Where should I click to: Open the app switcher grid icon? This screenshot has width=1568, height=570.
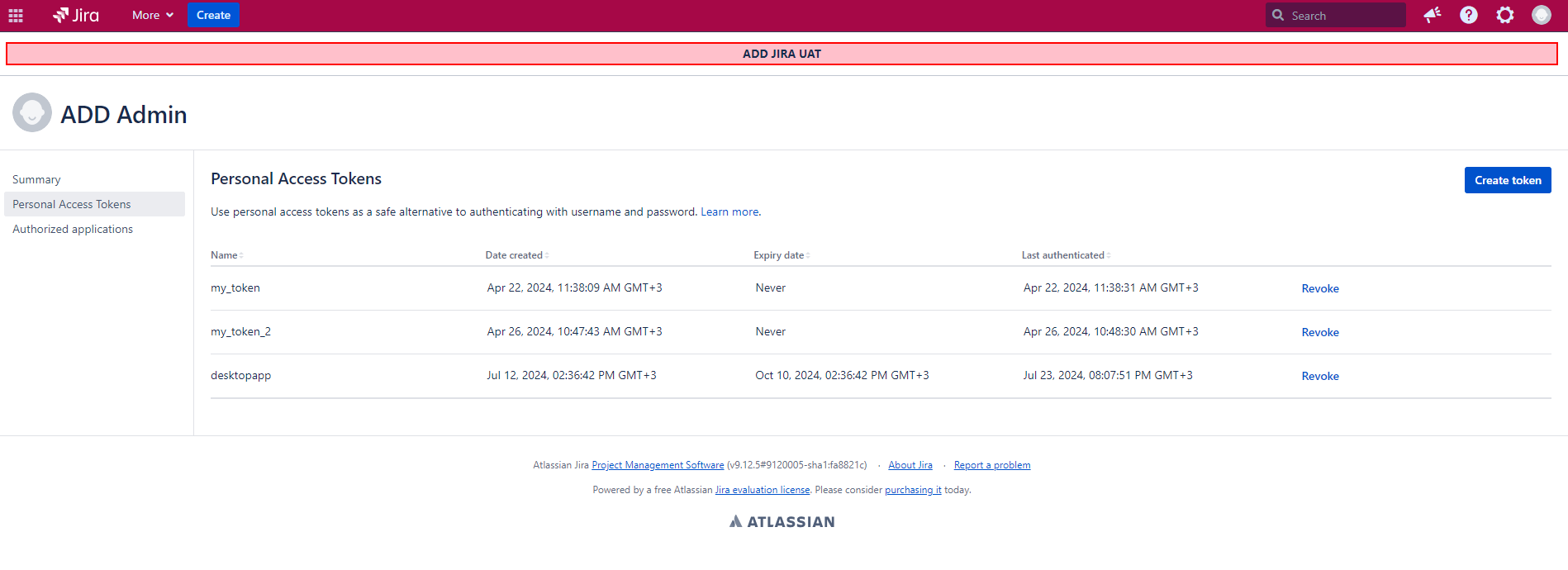[16, 16]
